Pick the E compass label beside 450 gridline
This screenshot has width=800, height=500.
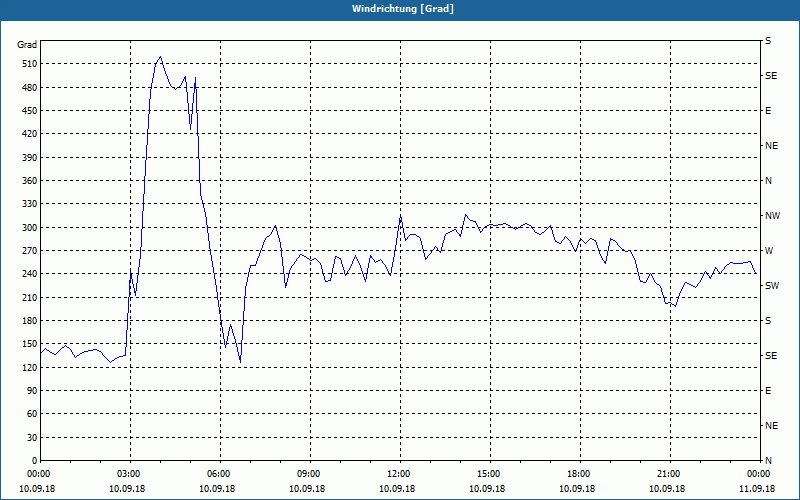(x=768, y=111)
